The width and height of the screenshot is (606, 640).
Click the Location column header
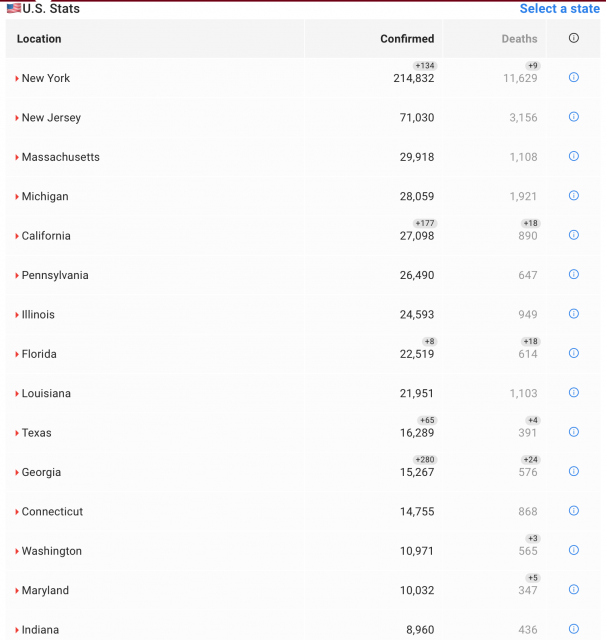click(39, 39)
